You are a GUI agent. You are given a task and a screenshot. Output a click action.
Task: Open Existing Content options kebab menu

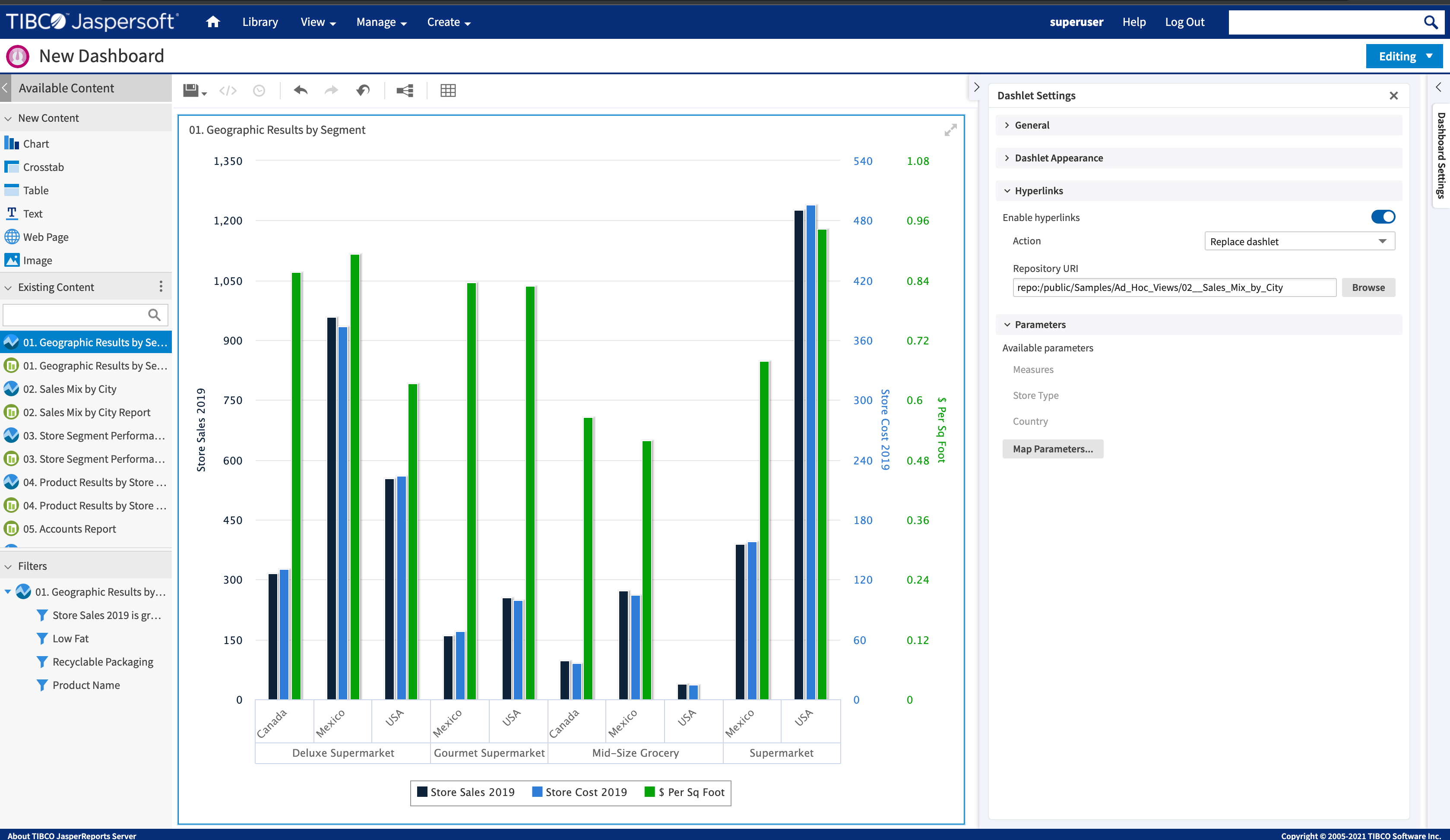click(x=161, y=286)
